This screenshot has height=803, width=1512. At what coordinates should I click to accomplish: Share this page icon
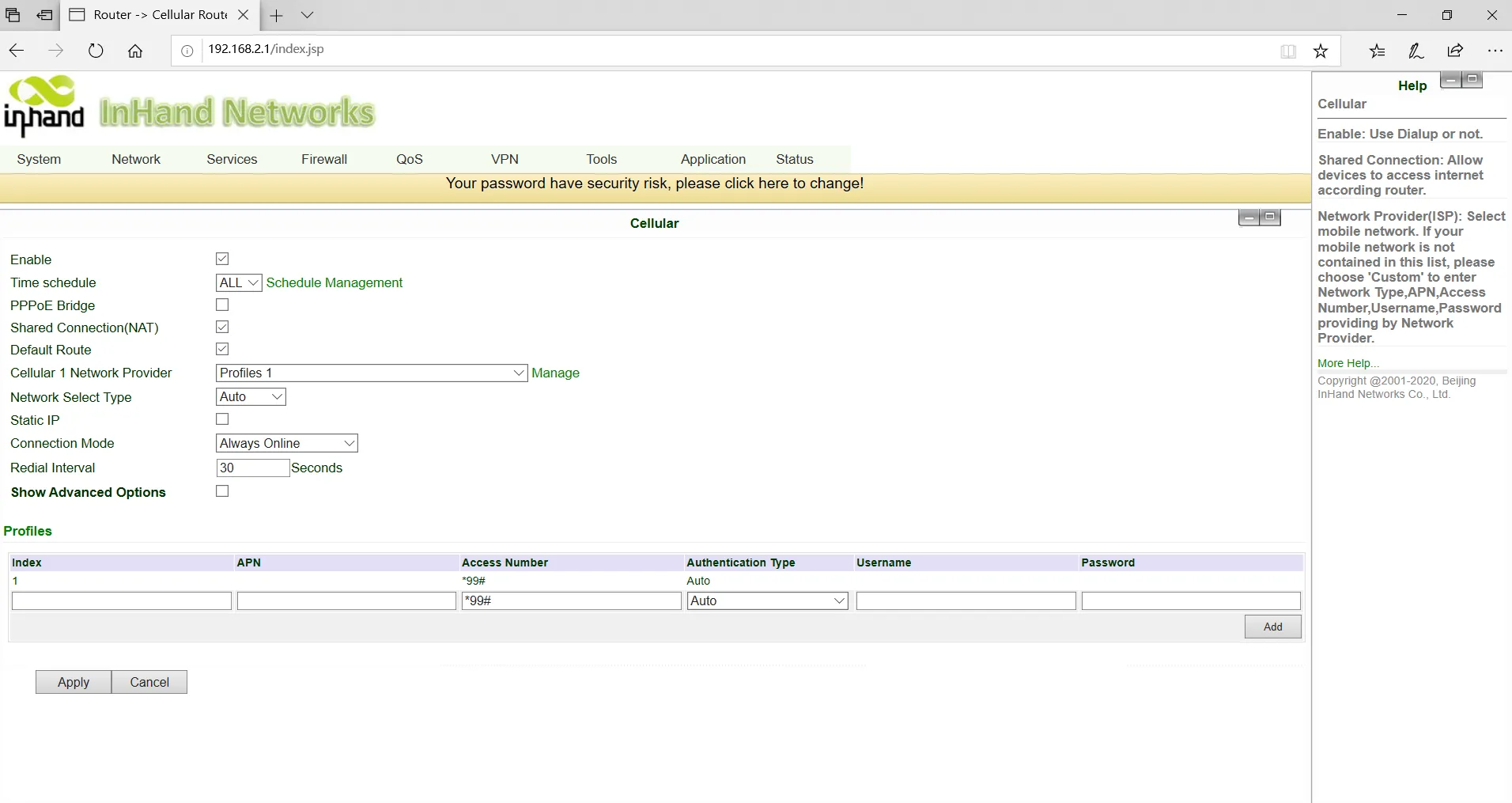click(1455, 51)
